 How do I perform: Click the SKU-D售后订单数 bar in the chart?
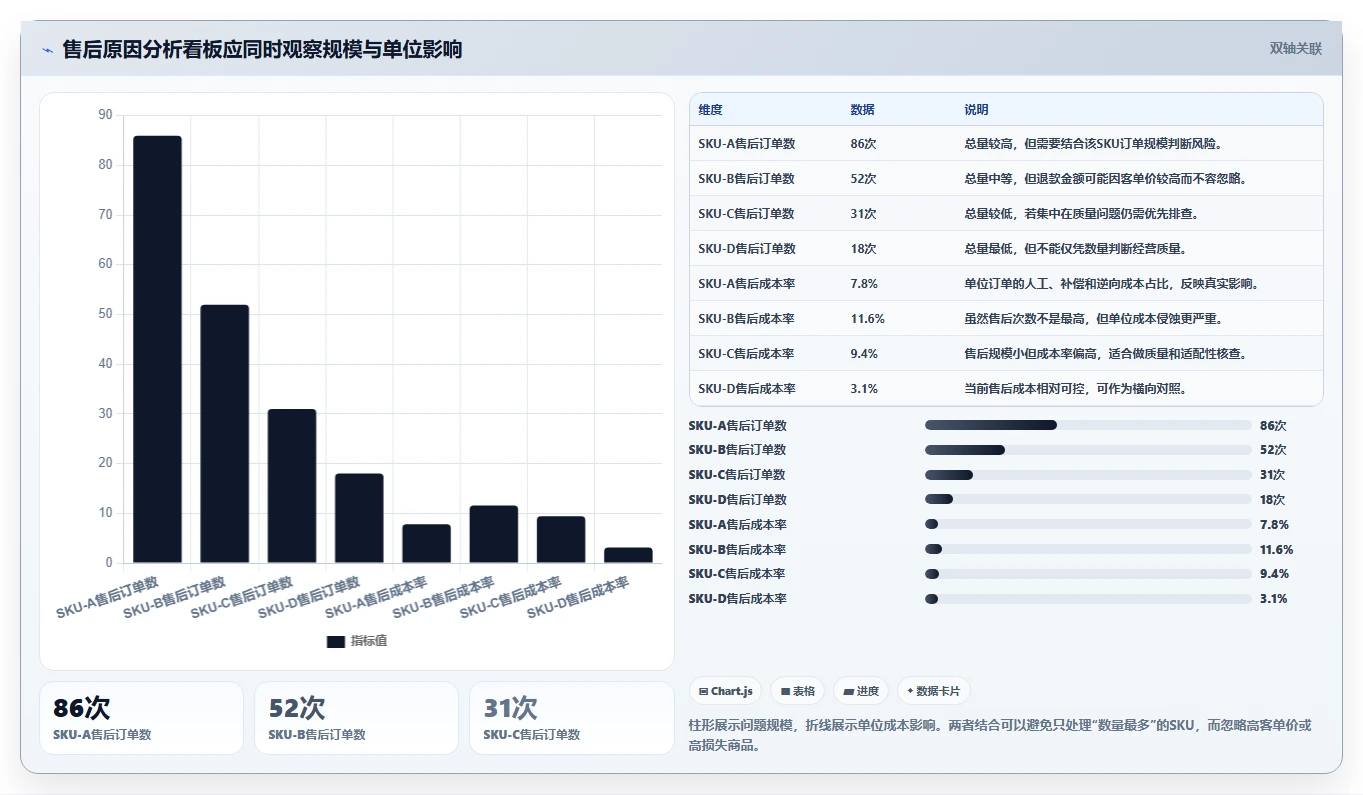click(x=359, y=518)
